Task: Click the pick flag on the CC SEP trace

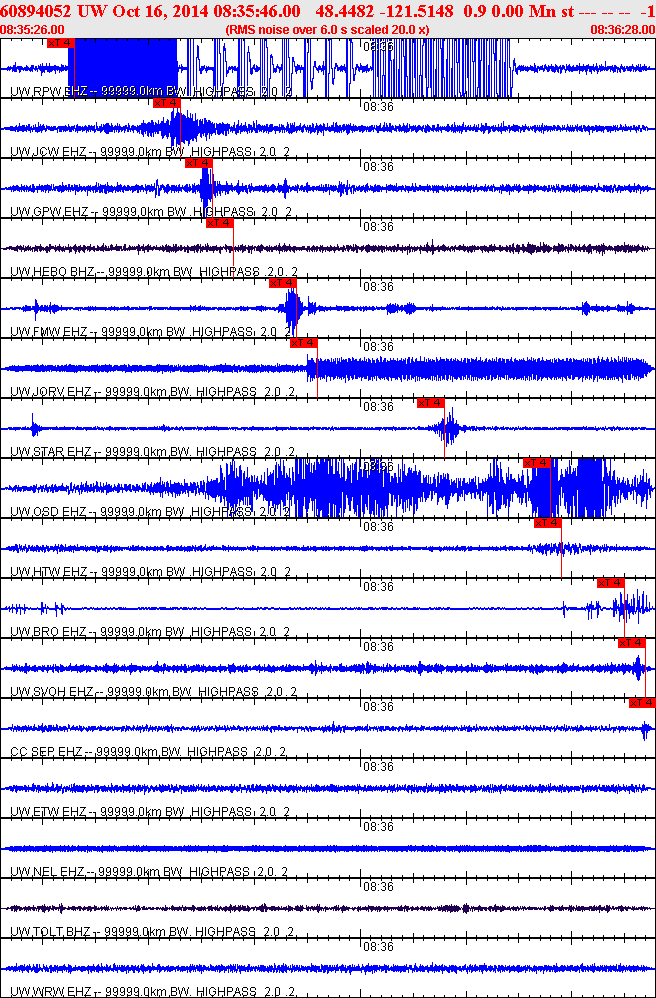Action: [642, 703]
